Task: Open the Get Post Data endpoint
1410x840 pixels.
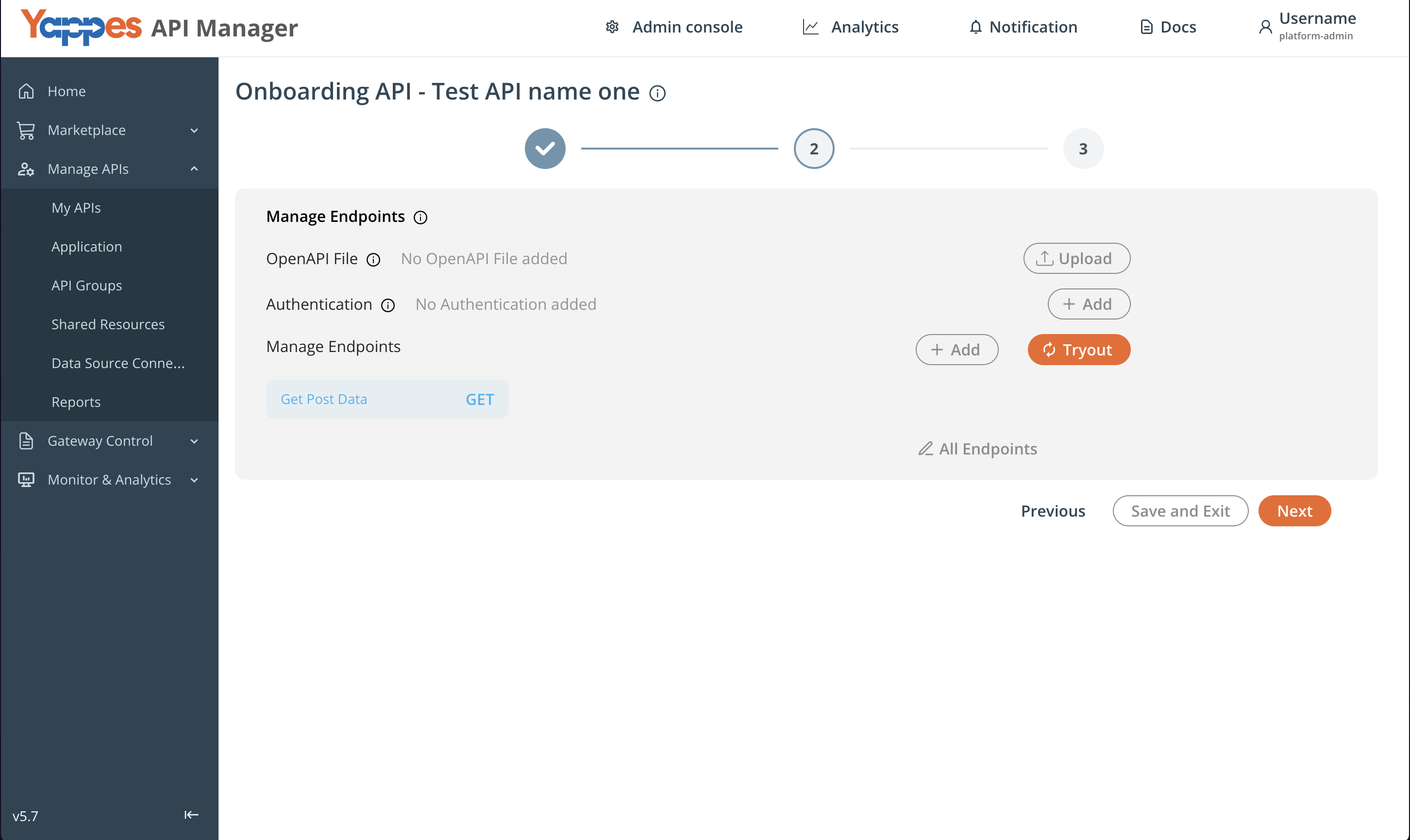Action: 387,399
